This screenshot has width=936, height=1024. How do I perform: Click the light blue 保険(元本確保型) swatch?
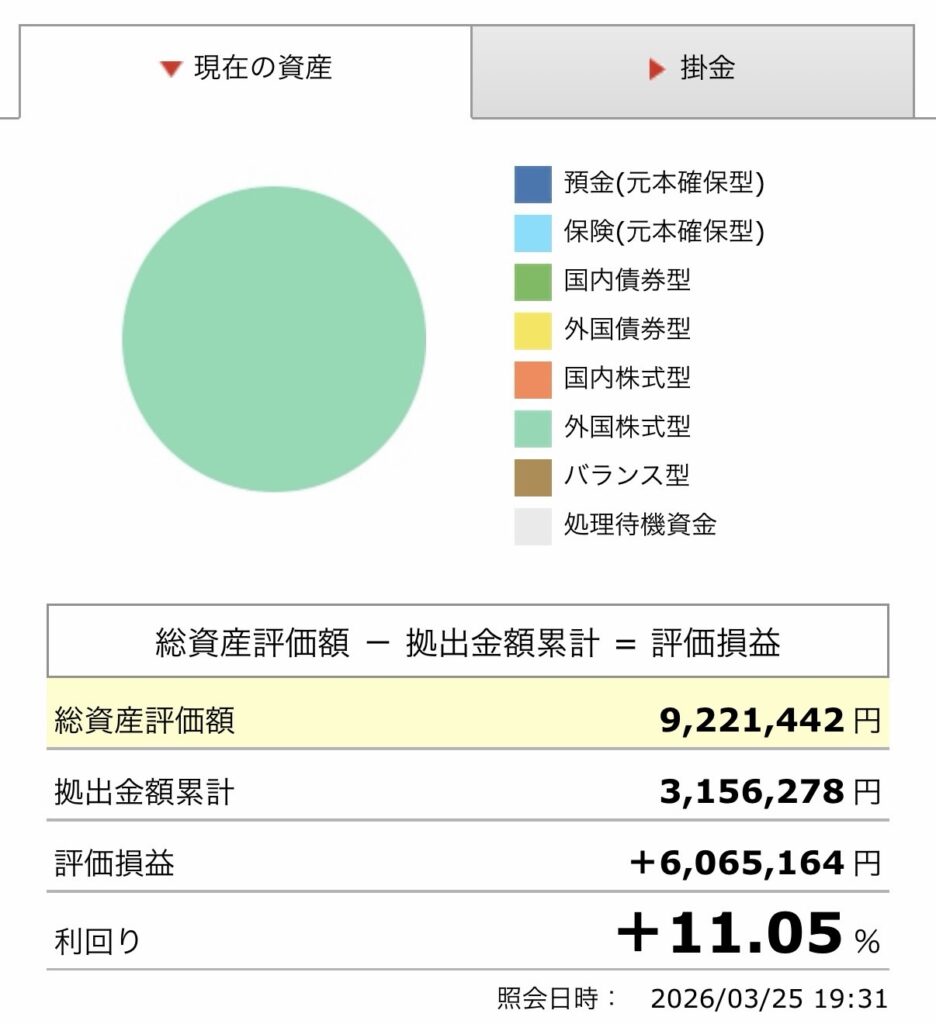pyautogui.click(x=533, y=233)
